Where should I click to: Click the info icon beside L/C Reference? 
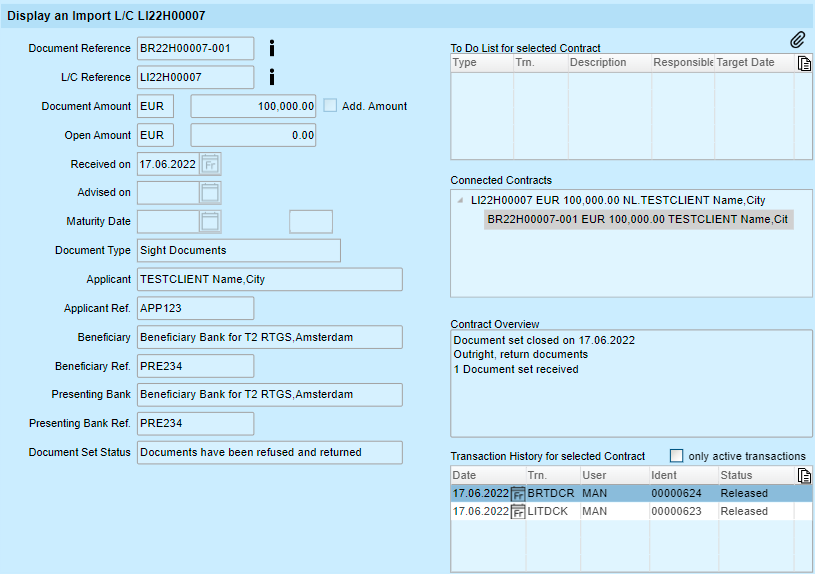click(x=272, y=77)
